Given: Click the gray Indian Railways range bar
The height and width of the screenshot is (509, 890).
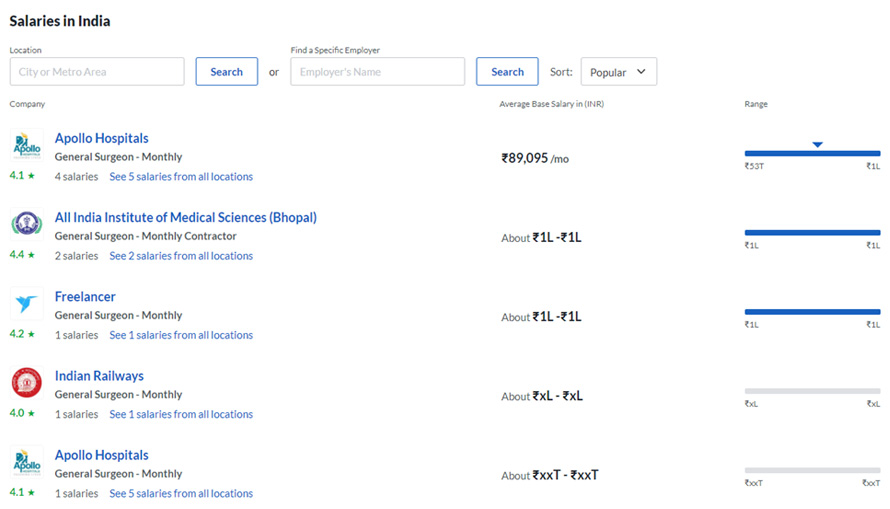Looking at the screenshot, I should coord(812,391).
